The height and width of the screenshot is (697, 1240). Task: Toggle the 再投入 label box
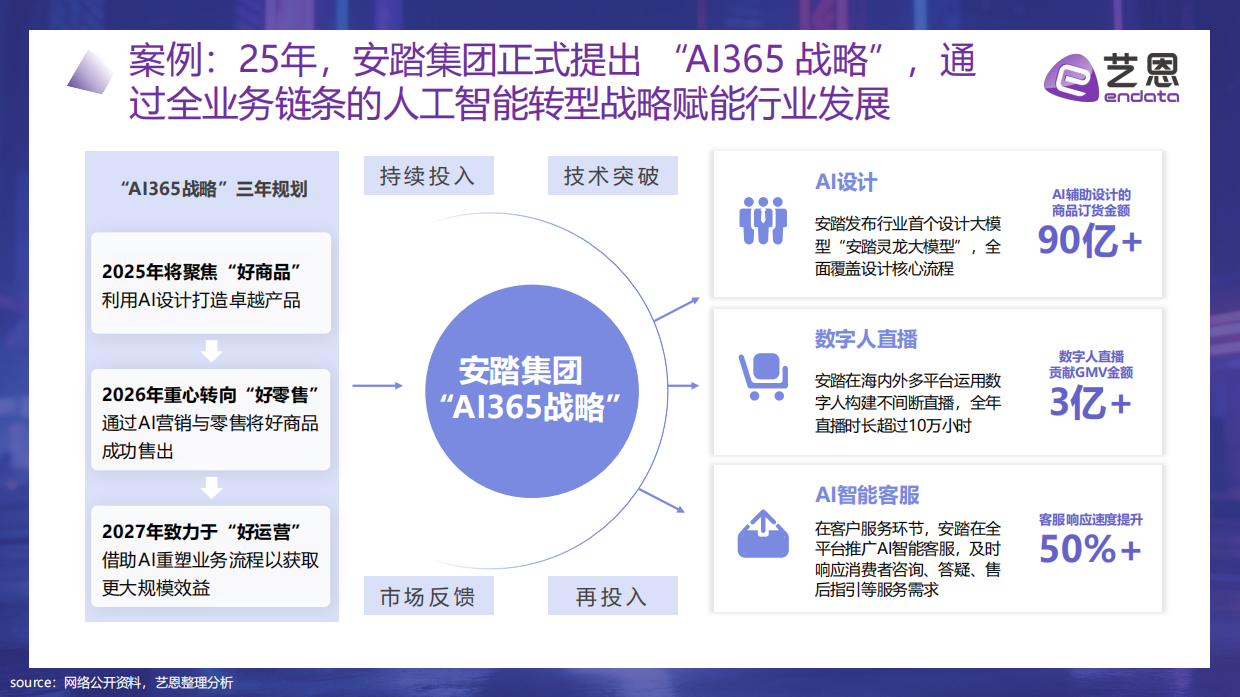tap(612, 595)
